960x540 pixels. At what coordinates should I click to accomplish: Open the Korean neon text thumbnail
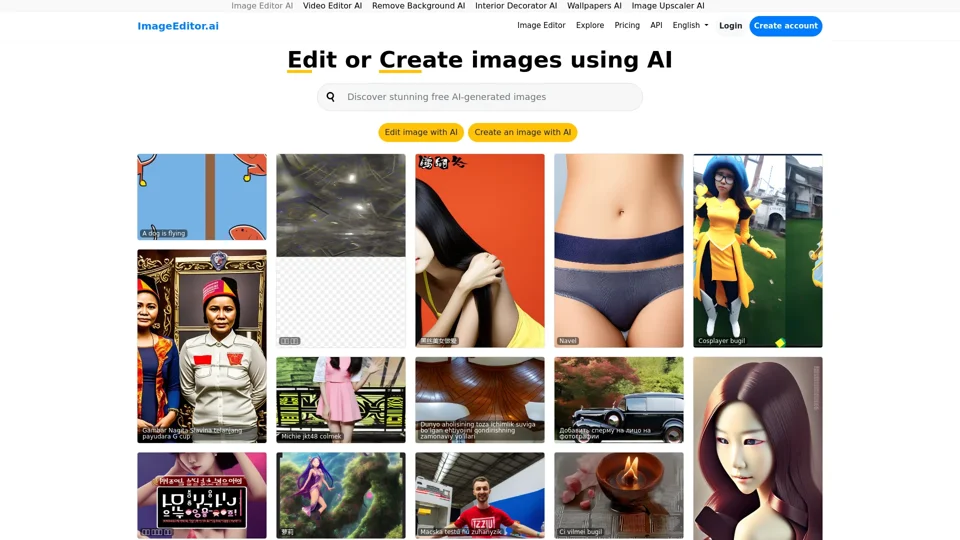coord(202,495)
